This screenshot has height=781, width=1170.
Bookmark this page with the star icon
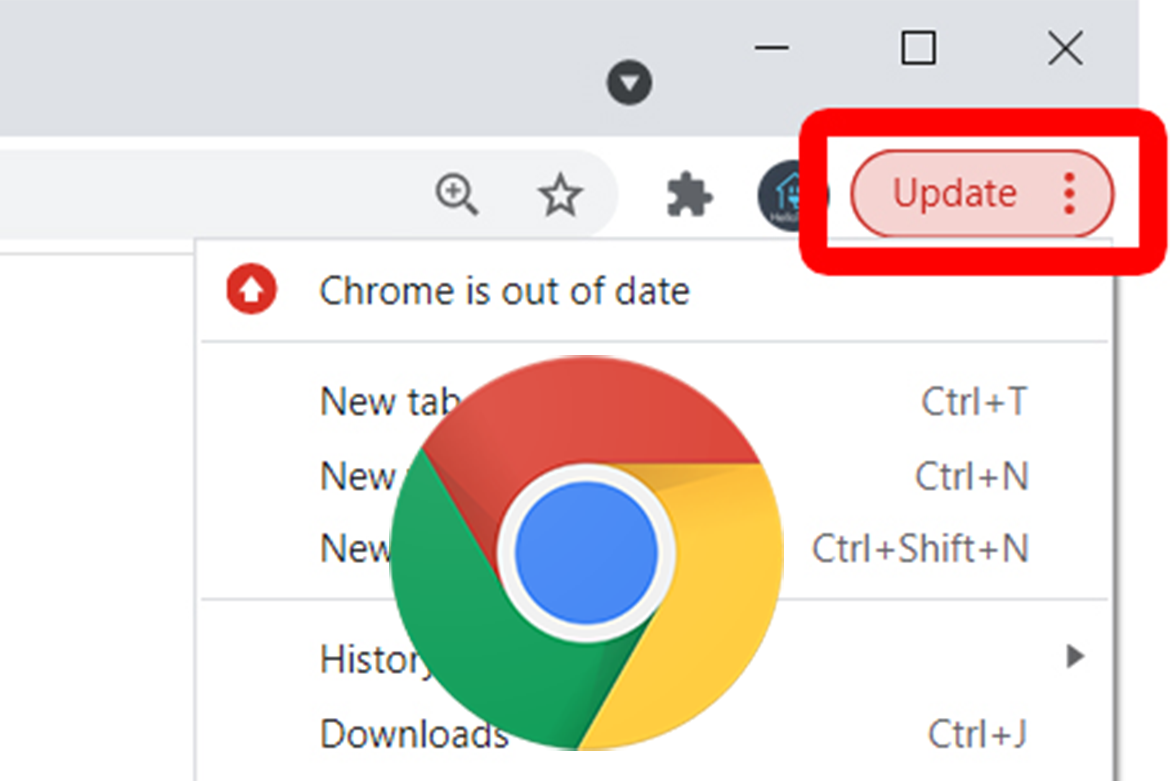click(560, 194)
